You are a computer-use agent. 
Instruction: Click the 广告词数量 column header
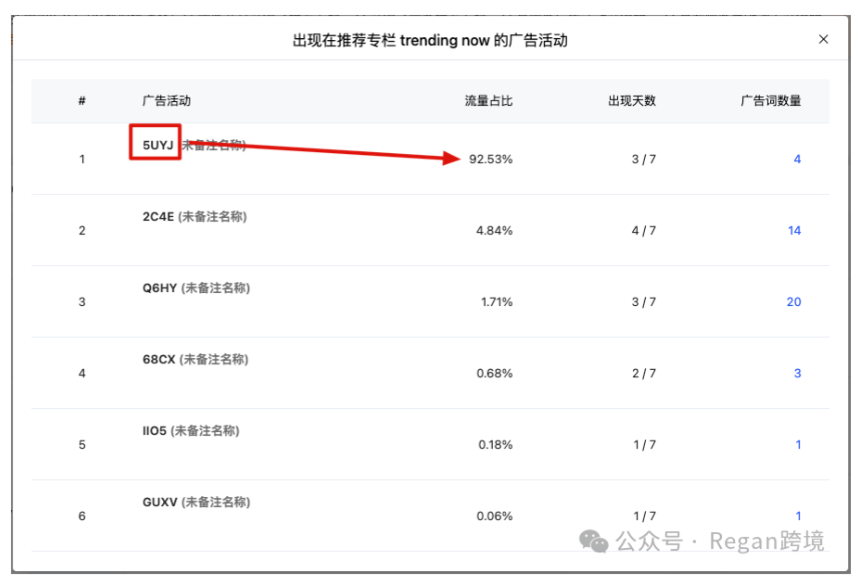pyautogui.click(x=771, y=101)
